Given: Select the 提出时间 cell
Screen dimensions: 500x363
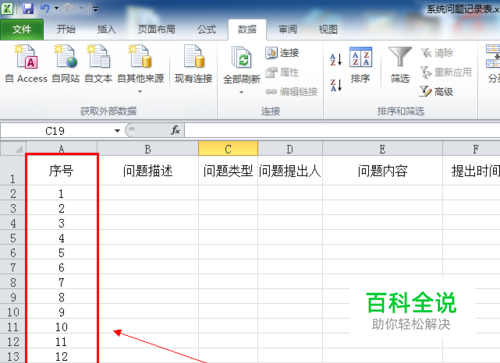Looking at the screenshot, I should (471, 171).
